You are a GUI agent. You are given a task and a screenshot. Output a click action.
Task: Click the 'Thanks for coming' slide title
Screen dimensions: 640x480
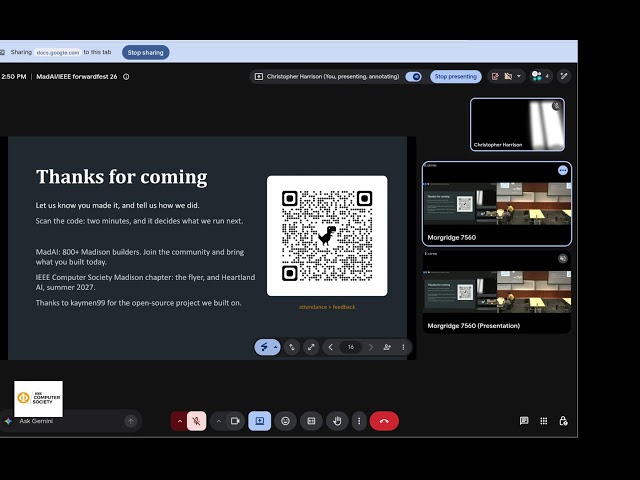coord(122,177)
